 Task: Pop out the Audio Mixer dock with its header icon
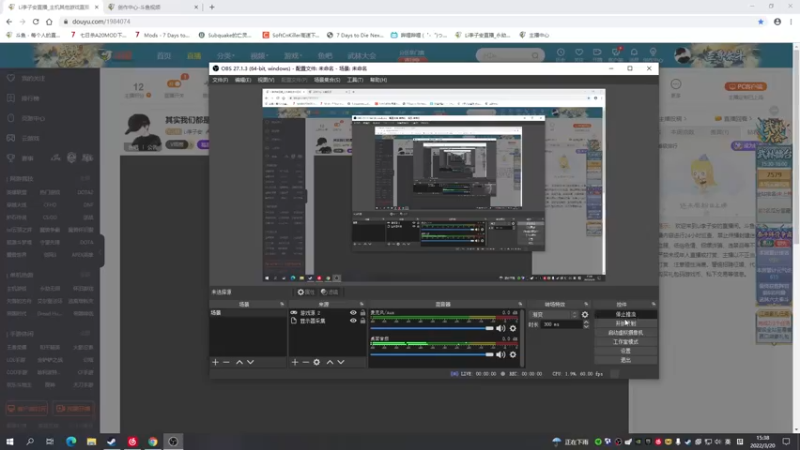520,304
